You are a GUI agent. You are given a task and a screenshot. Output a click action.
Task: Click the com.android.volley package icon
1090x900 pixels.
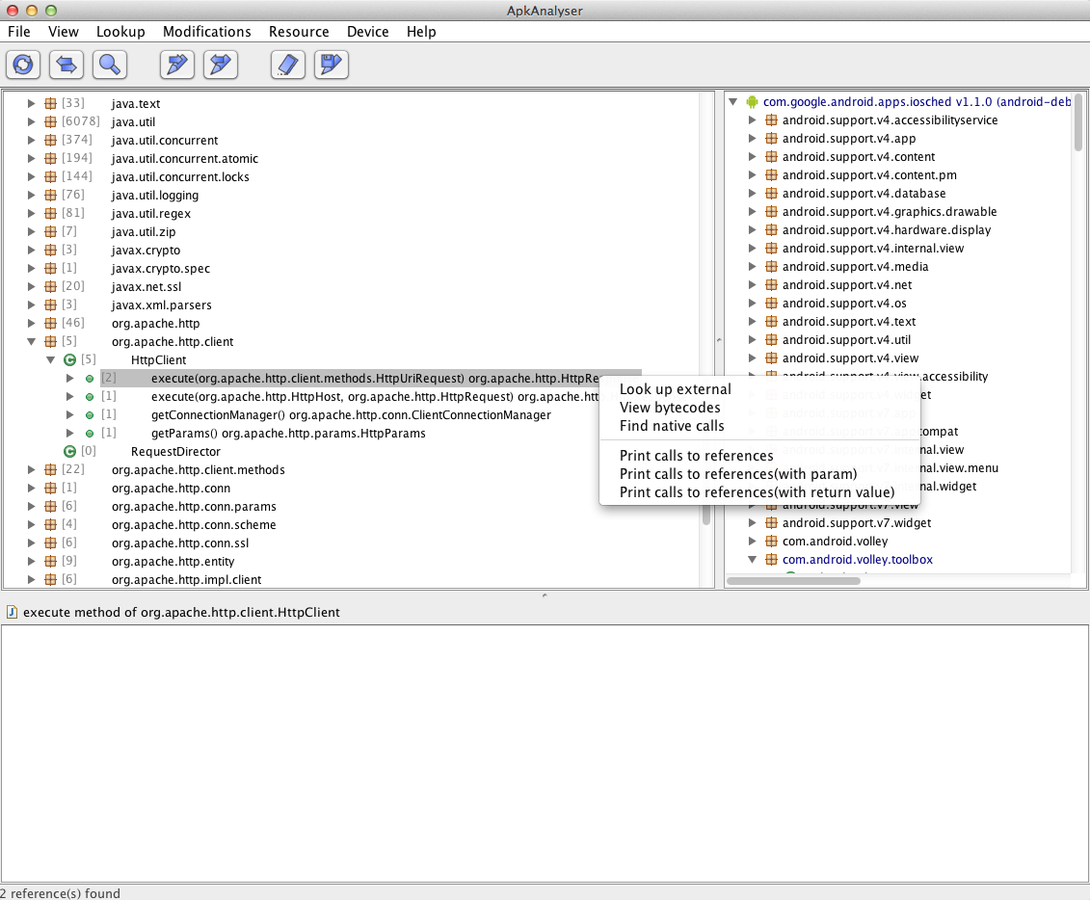click(x=771, y=541)
